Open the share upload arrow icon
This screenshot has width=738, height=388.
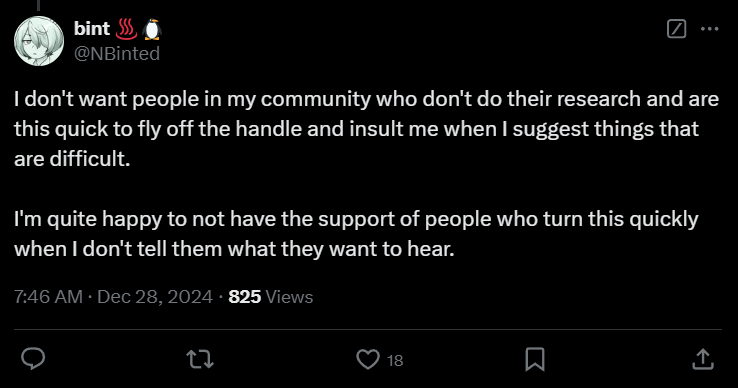[x=703, y=359]
